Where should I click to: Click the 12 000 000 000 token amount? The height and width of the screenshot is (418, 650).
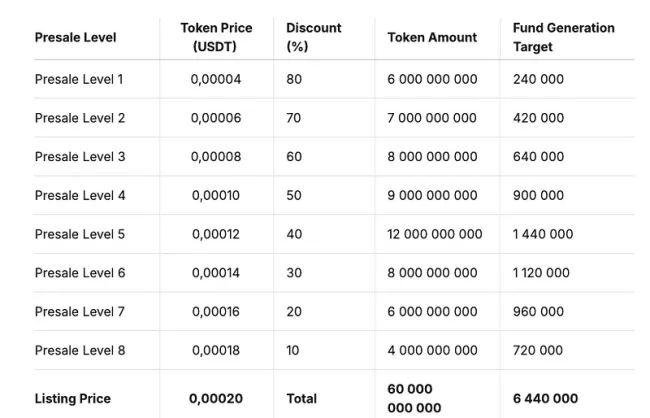coord(435,234)
